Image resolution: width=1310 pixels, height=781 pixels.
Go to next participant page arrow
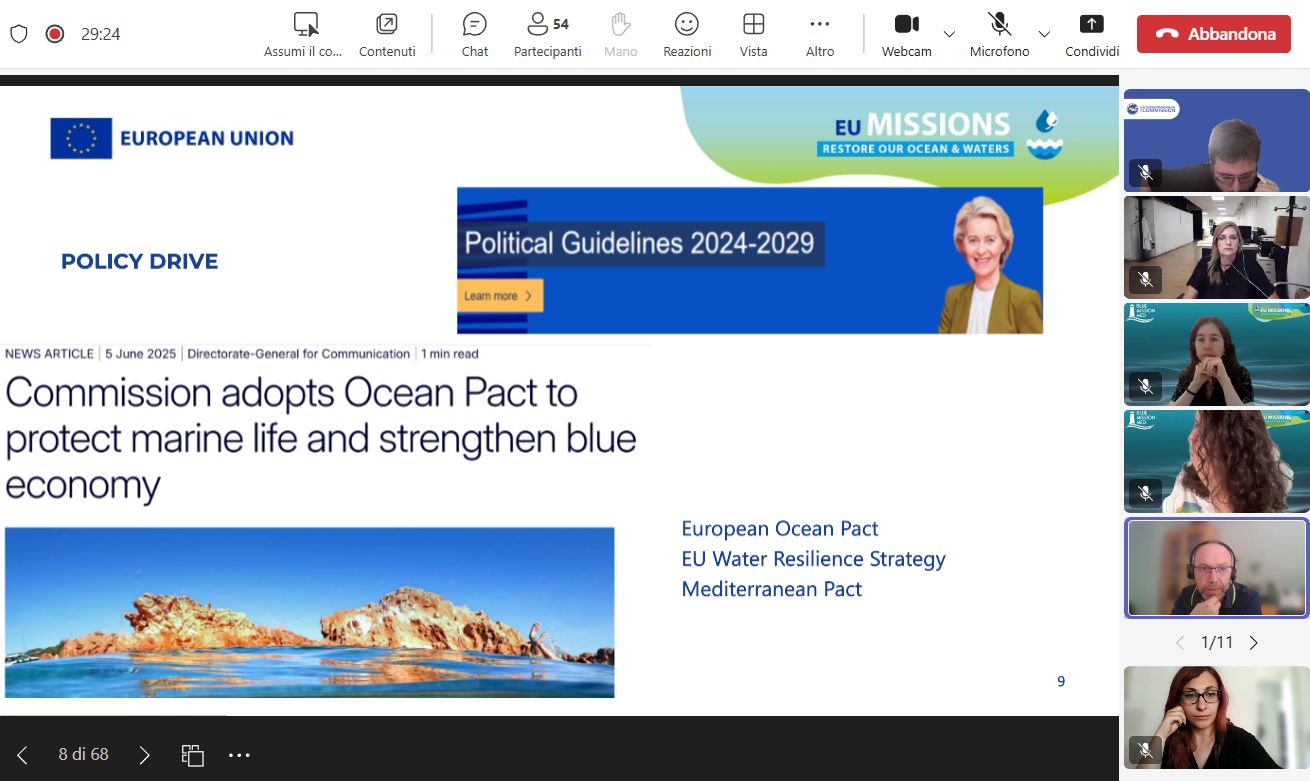click(x=1254, y=643)
